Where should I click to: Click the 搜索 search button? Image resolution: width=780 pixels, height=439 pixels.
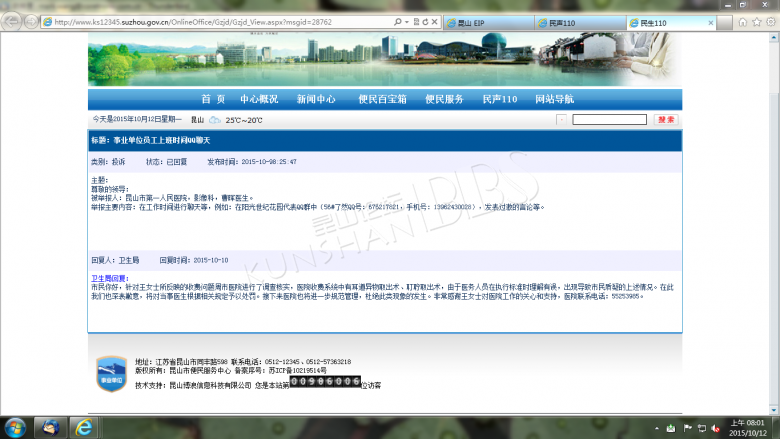(x=665, y=120)
